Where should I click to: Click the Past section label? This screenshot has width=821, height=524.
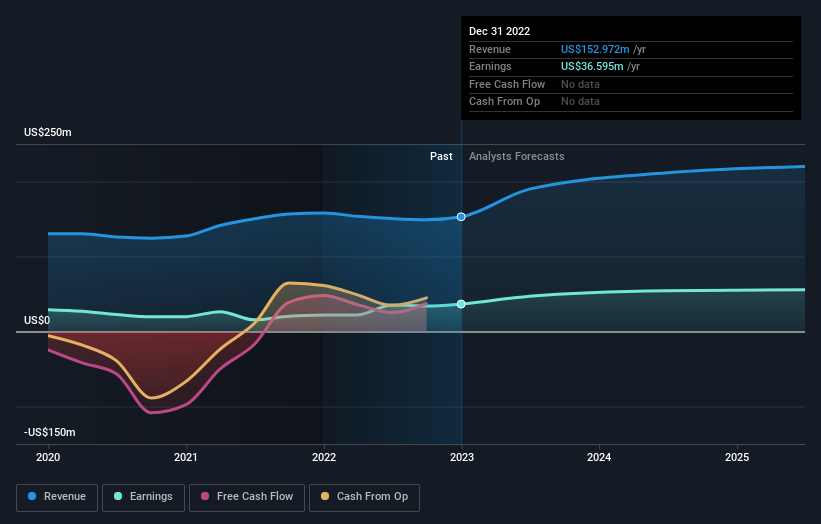[441, 157]
